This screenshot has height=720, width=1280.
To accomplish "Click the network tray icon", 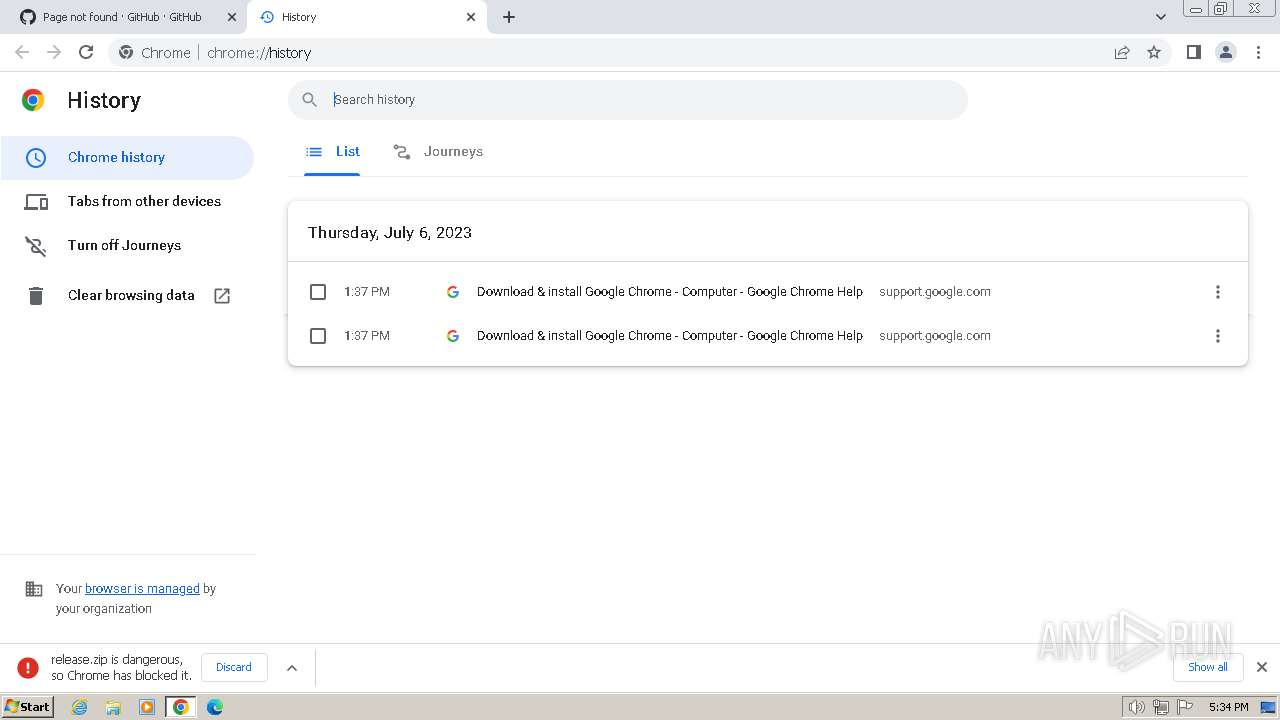I will point(1161,707).
